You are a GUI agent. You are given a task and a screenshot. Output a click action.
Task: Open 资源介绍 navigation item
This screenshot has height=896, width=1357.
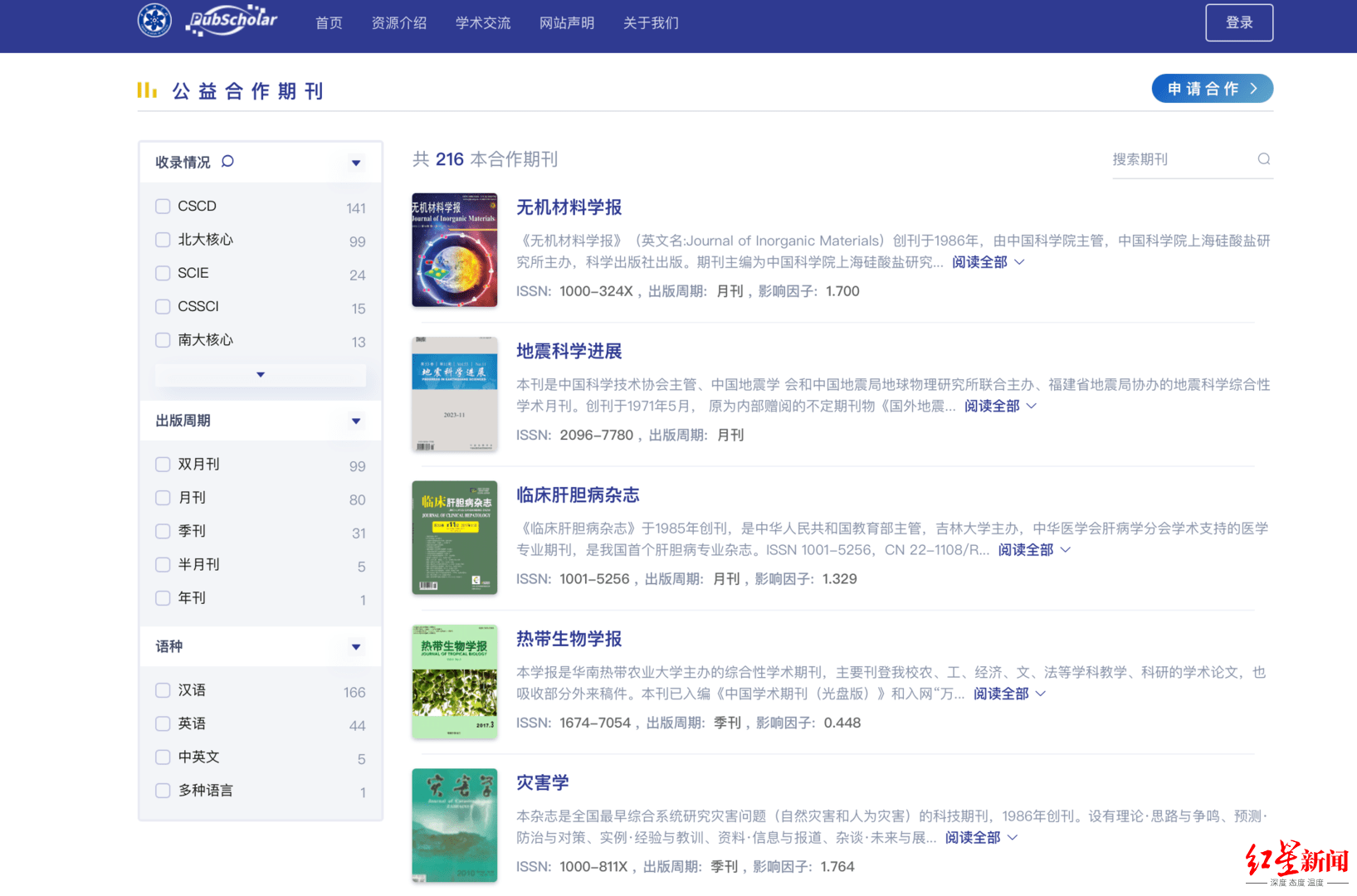click(x=399, y=23)
